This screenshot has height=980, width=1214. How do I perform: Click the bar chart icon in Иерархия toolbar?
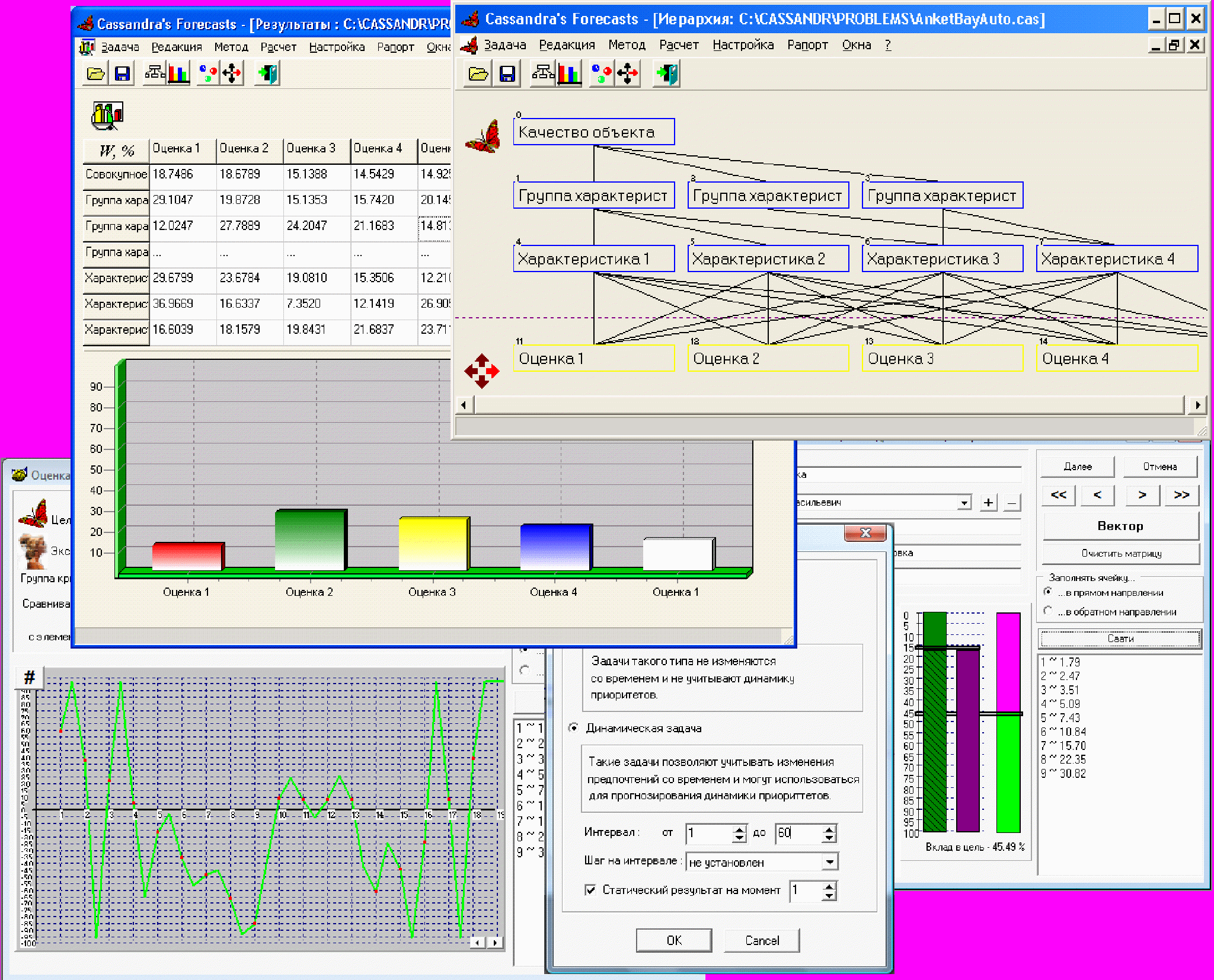click(568, 74)
